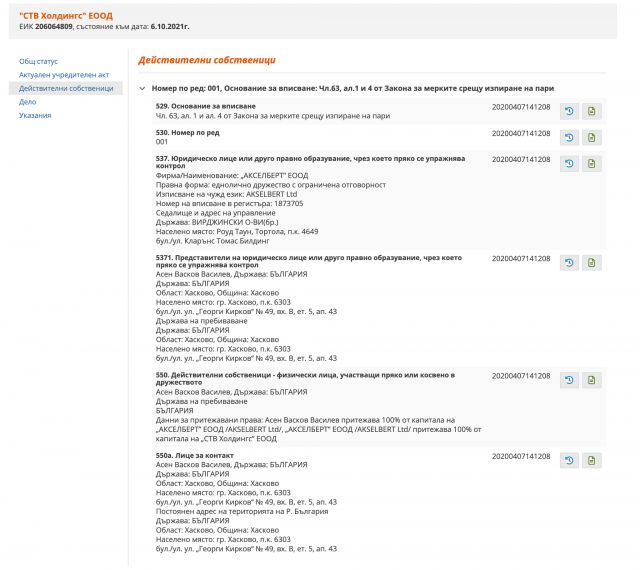
Task: Show history icon for 550а Лице за контакт
Action: pos(568,460)
